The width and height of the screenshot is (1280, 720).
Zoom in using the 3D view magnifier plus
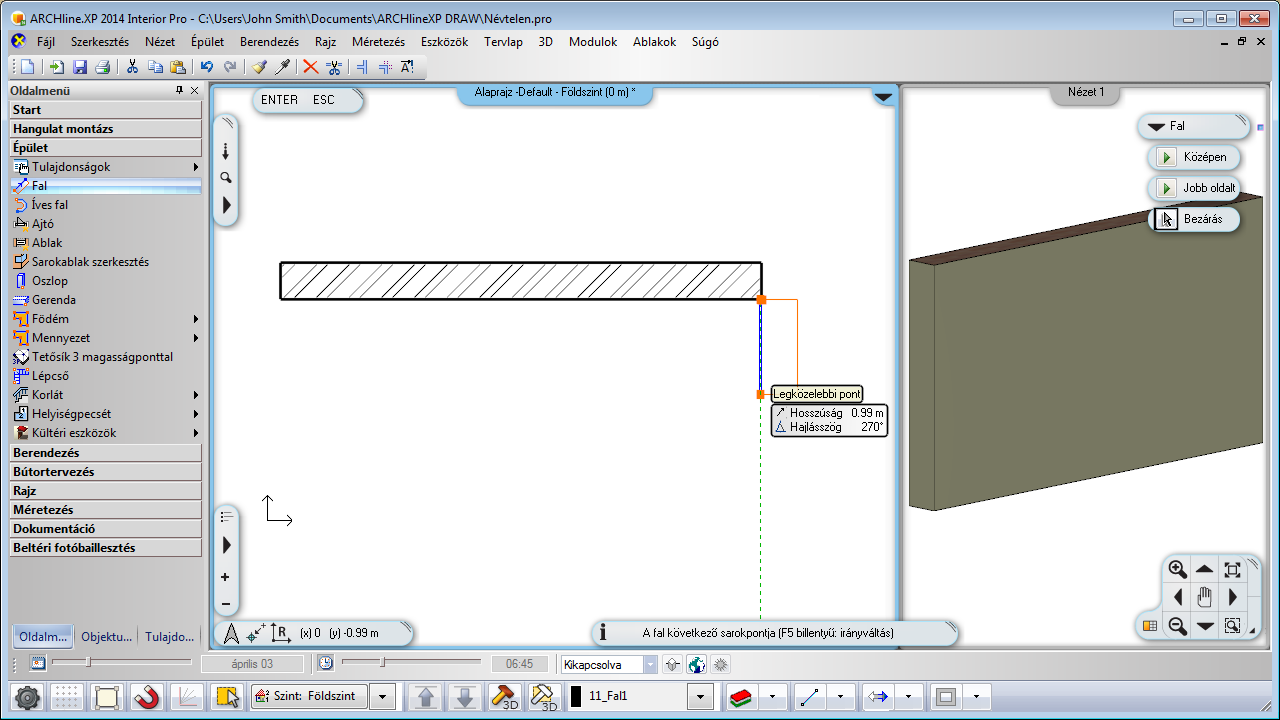coord(1178,570)
